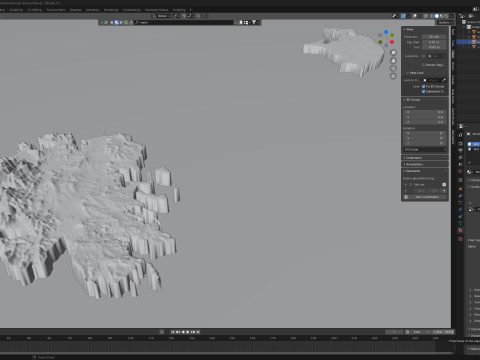
Task: Open the viewport shading options dropdown arrow
Action: pos(452,16)
